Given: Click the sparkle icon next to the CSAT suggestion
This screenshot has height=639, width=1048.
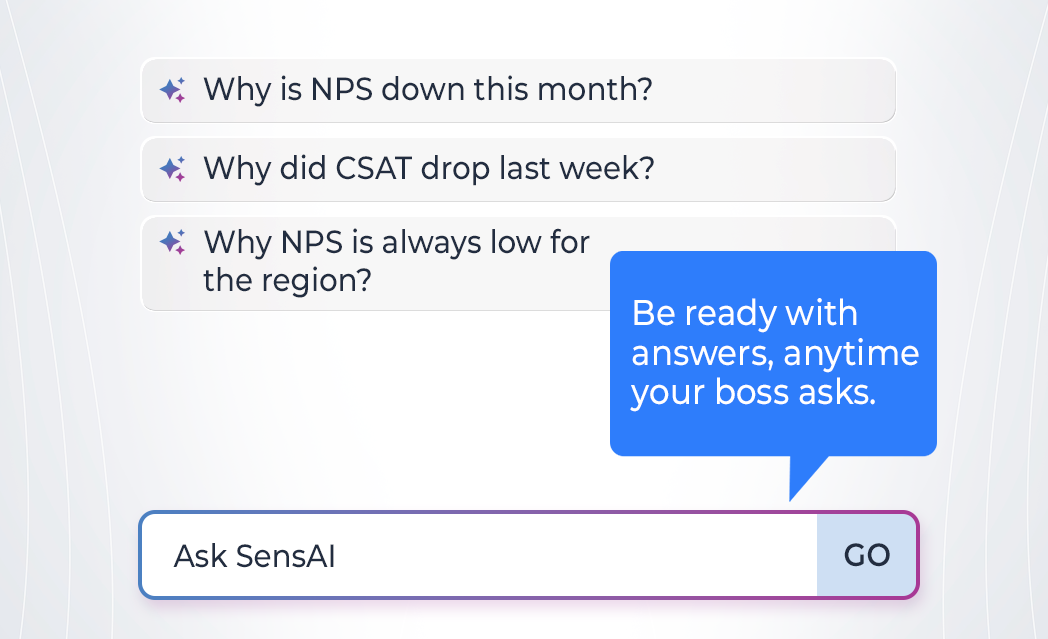Looking at the screenshot, I should (173, 169).
